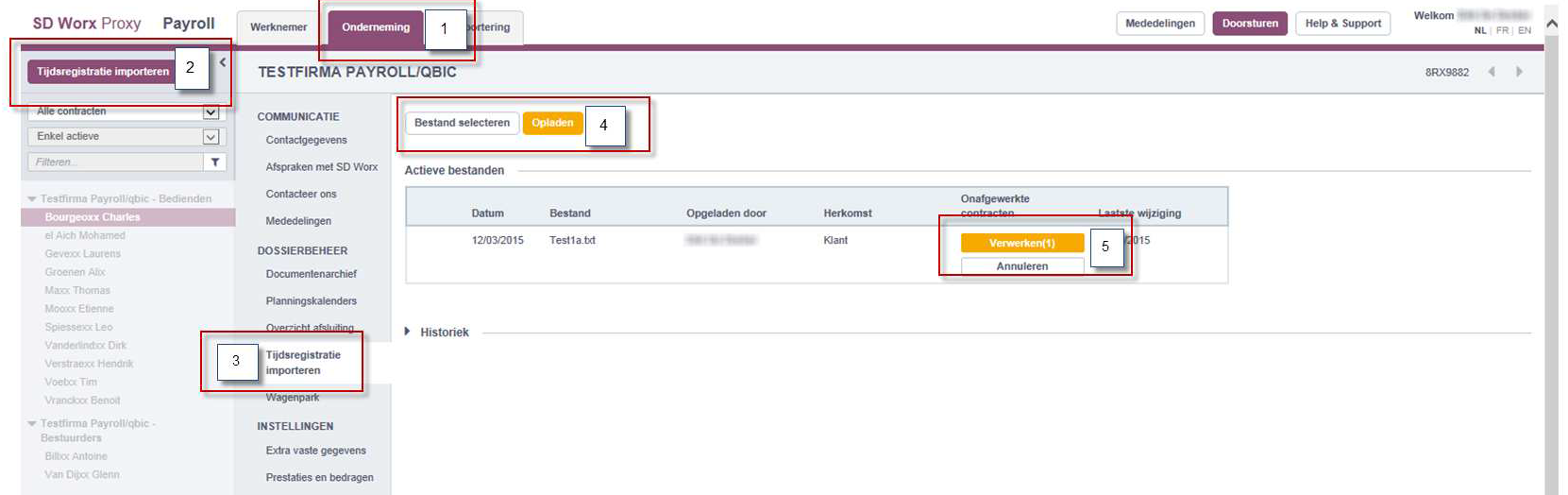1568x495 pixels.
Task: Select employee Bourgeoxx Charles
Action: [93, 217]
